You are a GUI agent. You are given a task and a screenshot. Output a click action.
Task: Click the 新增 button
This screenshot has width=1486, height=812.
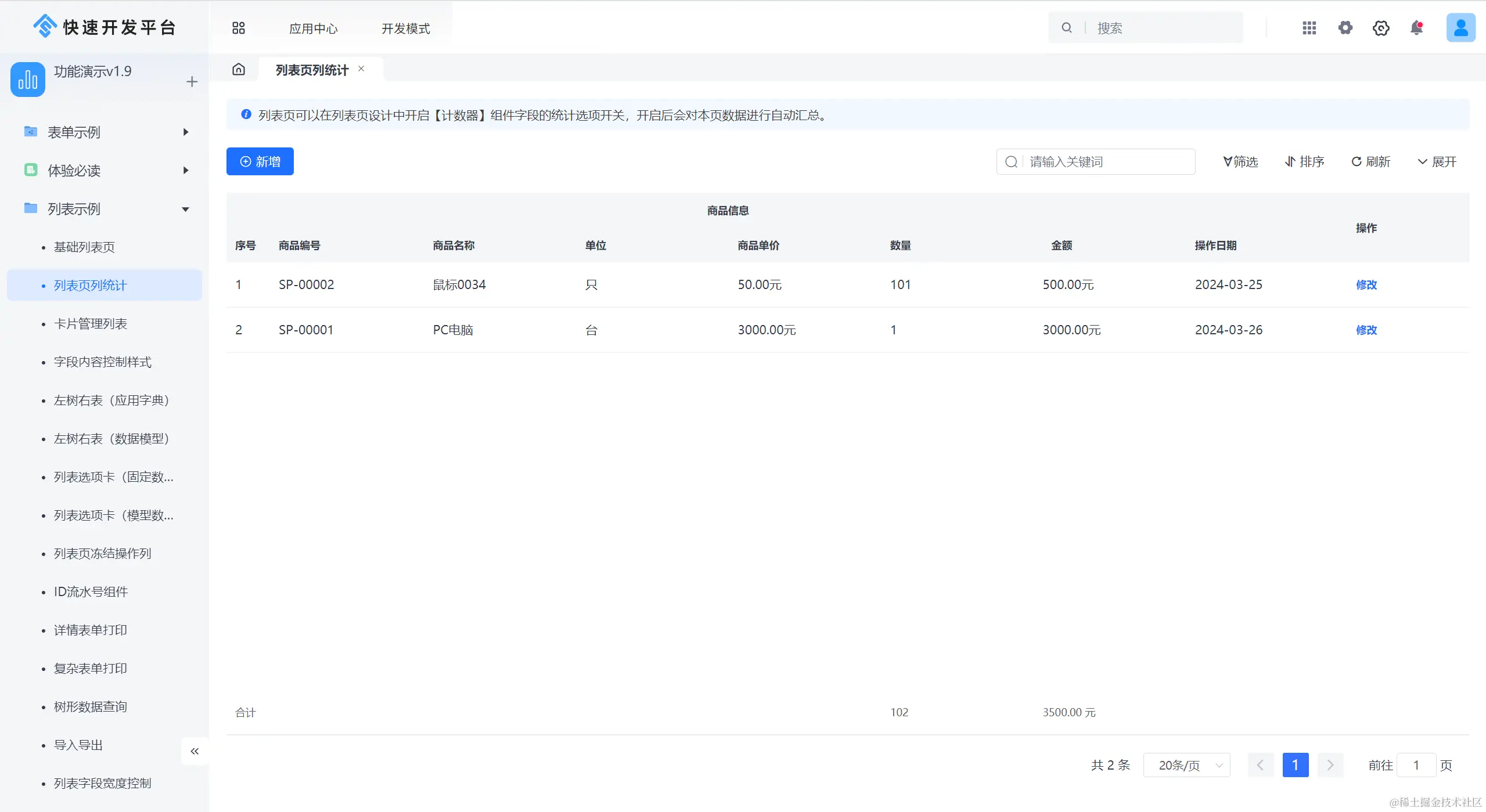click(260, 161)
